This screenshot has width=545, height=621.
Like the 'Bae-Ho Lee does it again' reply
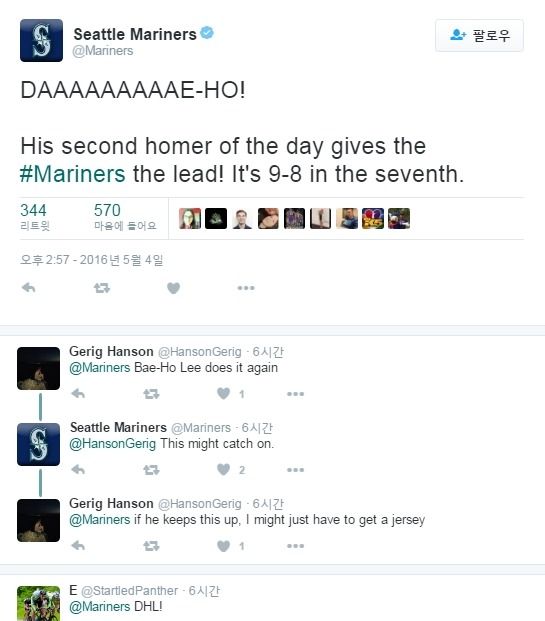[x=223, y=394]
